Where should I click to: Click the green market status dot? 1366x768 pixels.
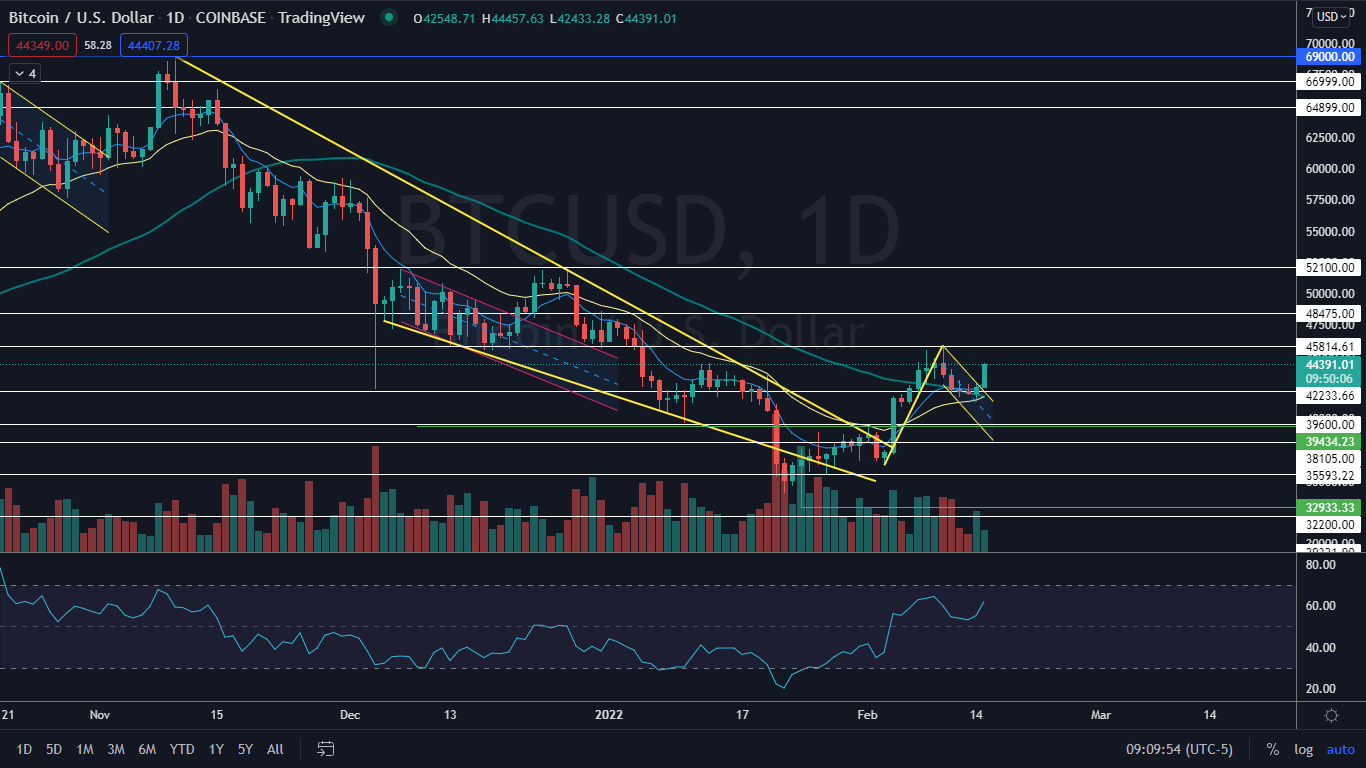pyautogui.click(x=388, y=17)
